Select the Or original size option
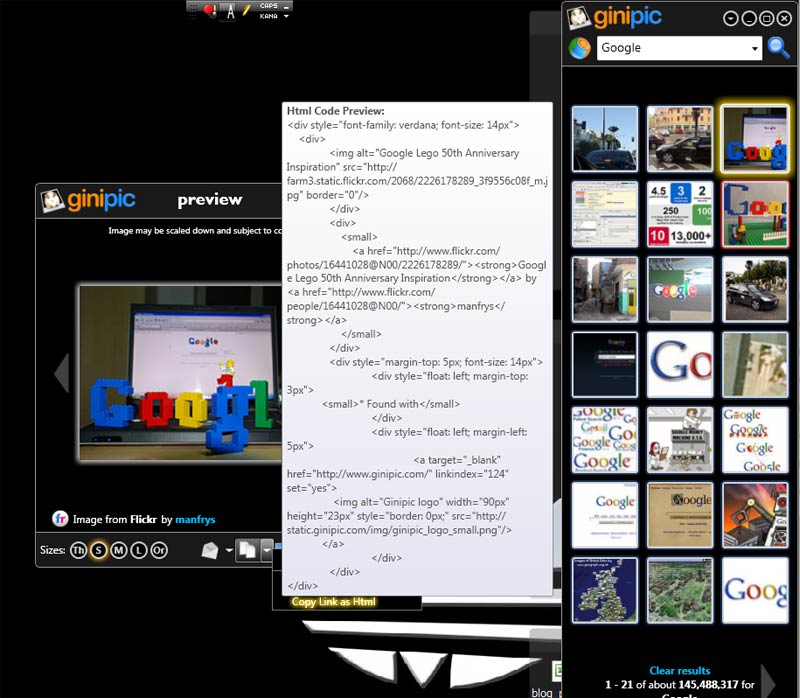The height and width of the screenshot is (698, 800). [x=159, y=550]
